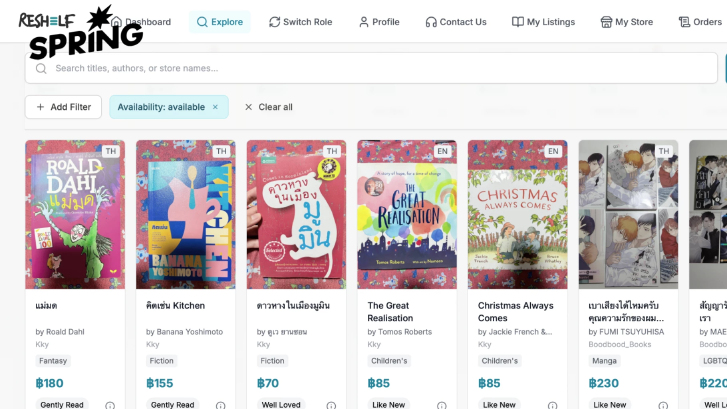Clear all active filters
The height and width of the screenshot is (409, 727).
point(268,107)
